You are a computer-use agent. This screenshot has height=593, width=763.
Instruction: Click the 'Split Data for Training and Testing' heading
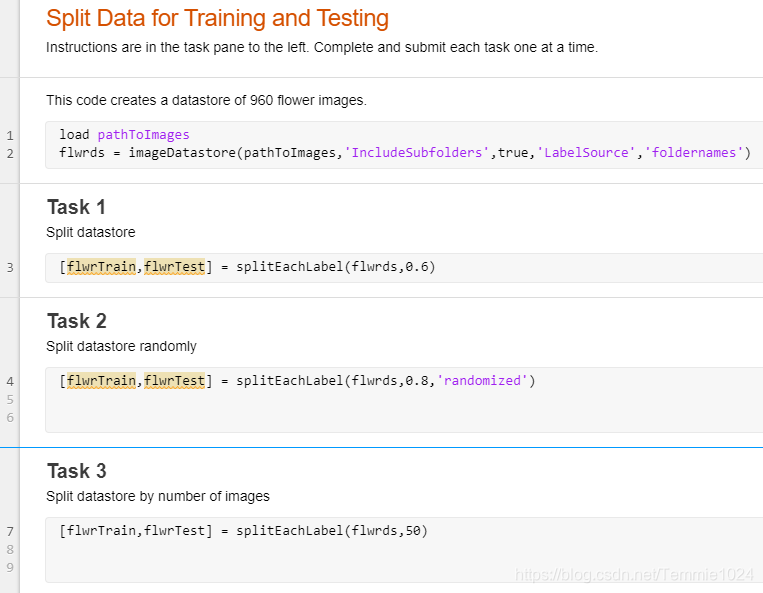pyautogui.click(x=217, y=19)
